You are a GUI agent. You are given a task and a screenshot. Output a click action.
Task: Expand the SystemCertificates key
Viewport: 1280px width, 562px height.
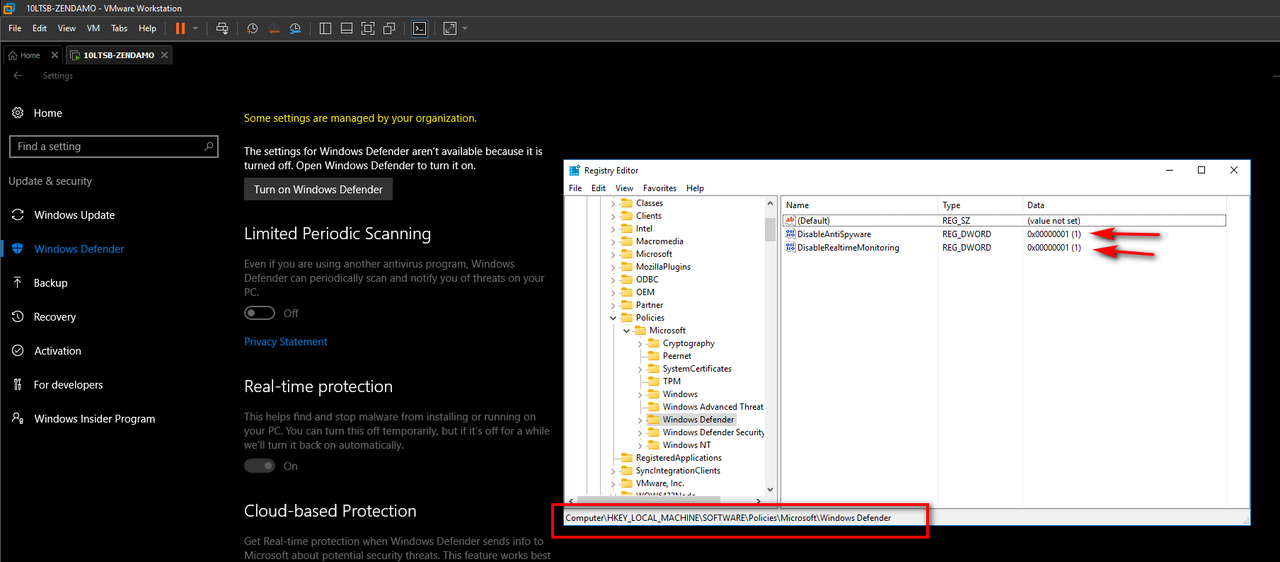pyautogui.click(x=640, y=369)
